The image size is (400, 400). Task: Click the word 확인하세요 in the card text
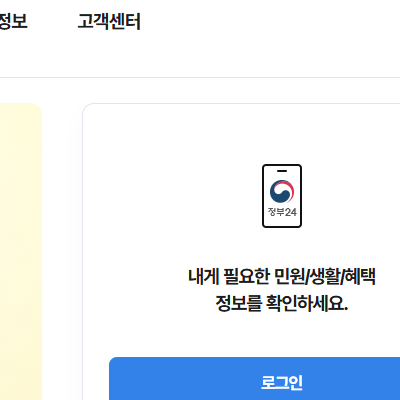[x=307, y=303]
